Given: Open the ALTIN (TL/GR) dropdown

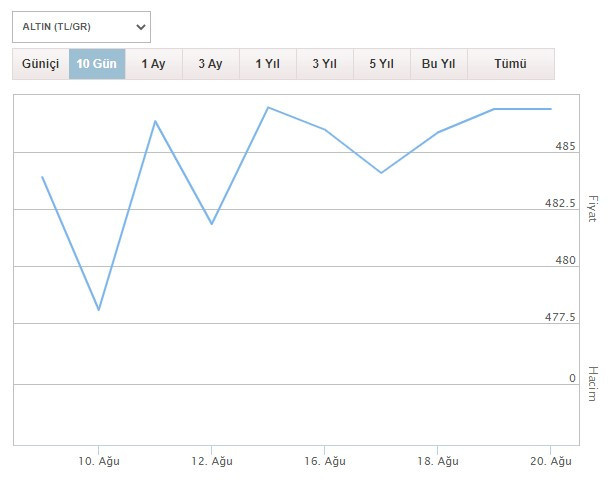Looking at the screenshot, I should point(81,27).
